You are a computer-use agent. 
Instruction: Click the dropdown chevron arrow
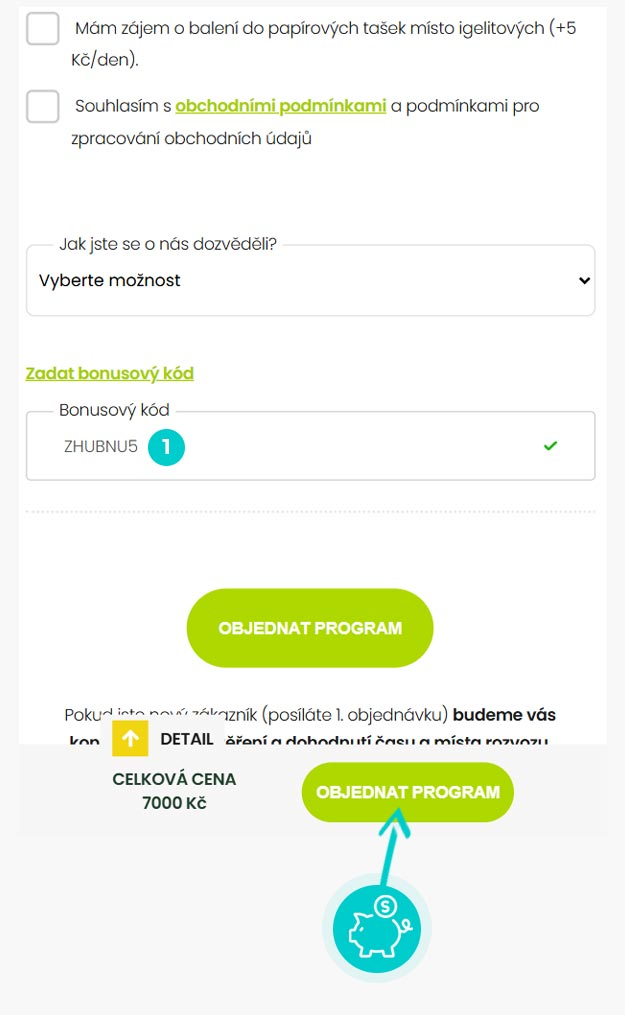585,281
